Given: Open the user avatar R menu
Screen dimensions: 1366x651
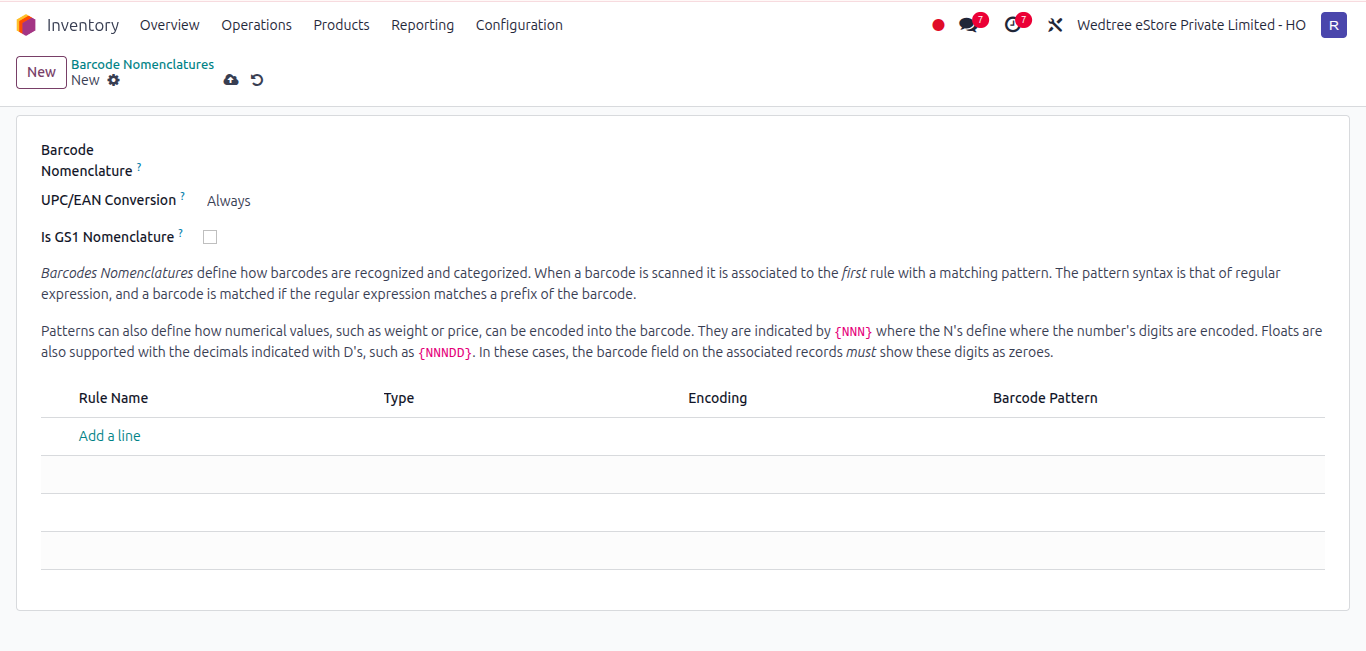Looking at the screenshot, I should pos(1334,25).
